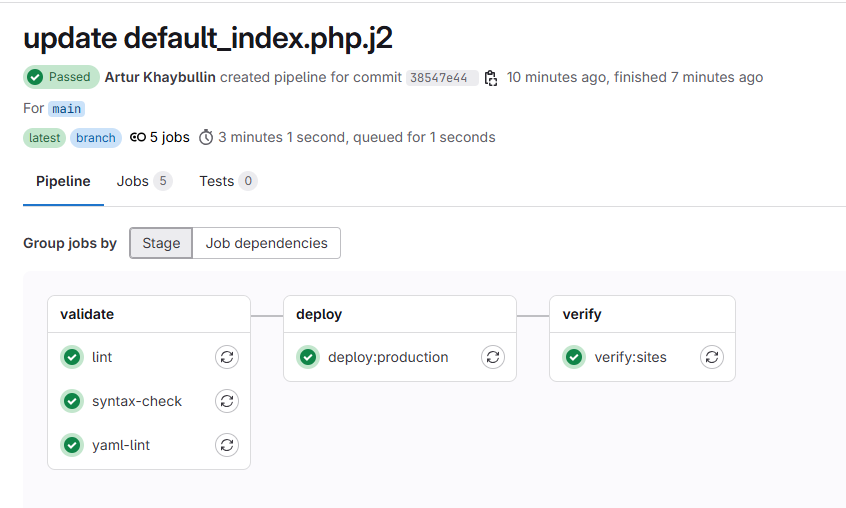Select the Pipeline tab

[63, 181]
